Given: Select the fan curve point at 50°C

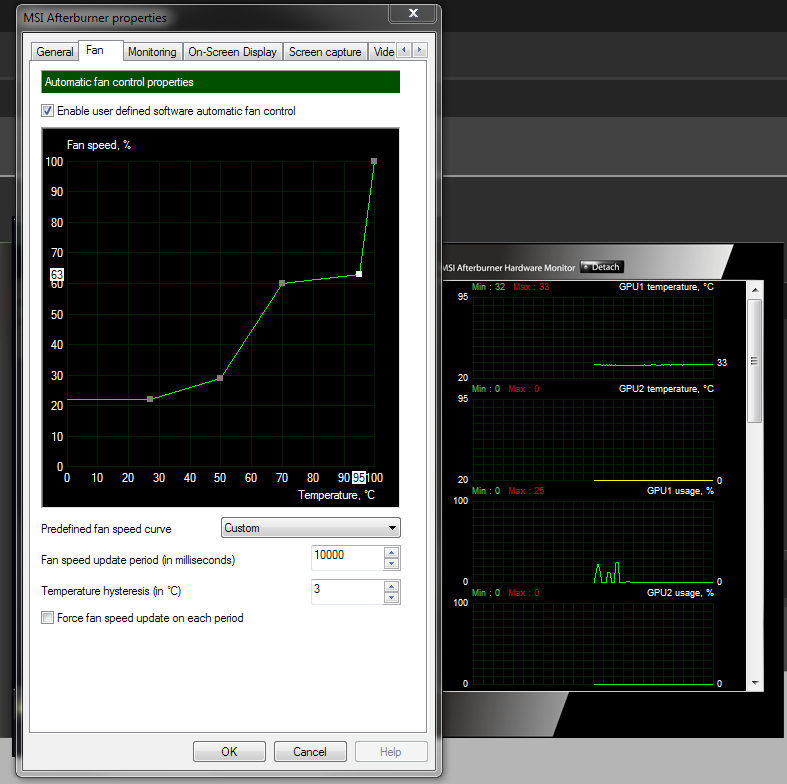Looking at the screenshot, I should pos(220,378).
